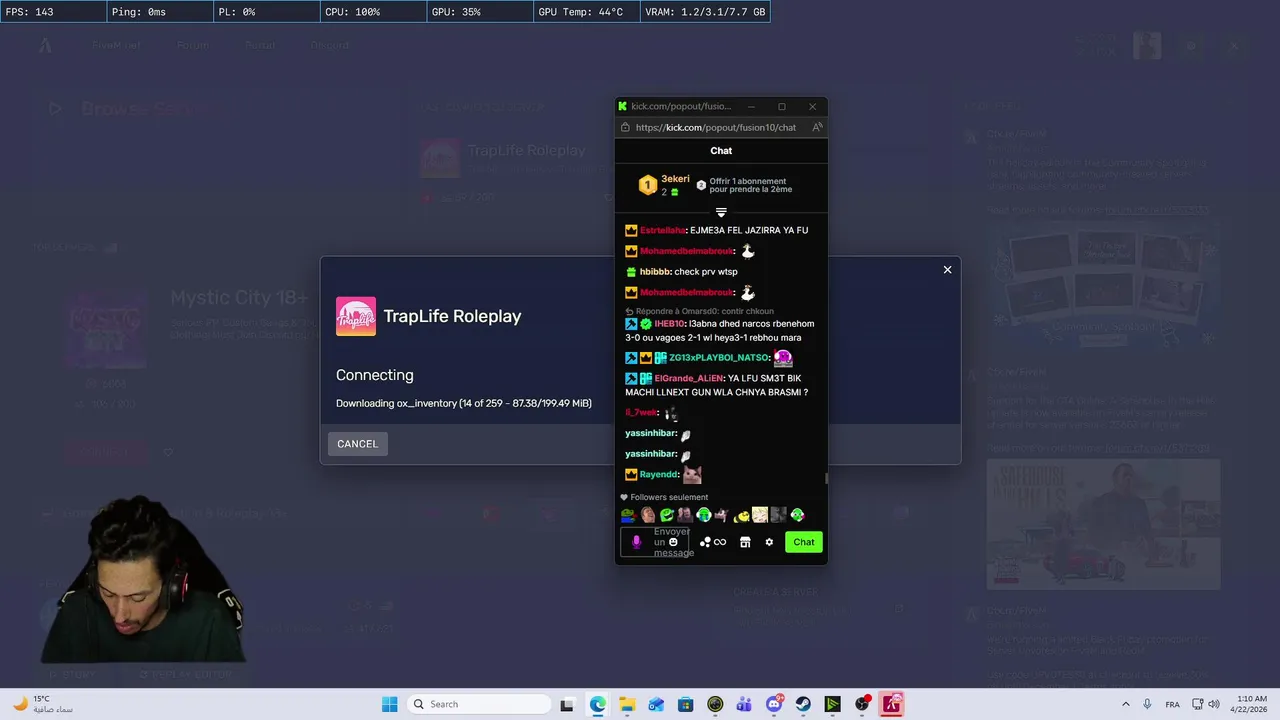Open File Explorer from taskbar
The image size is (1280, 720).
pos(627,704)
